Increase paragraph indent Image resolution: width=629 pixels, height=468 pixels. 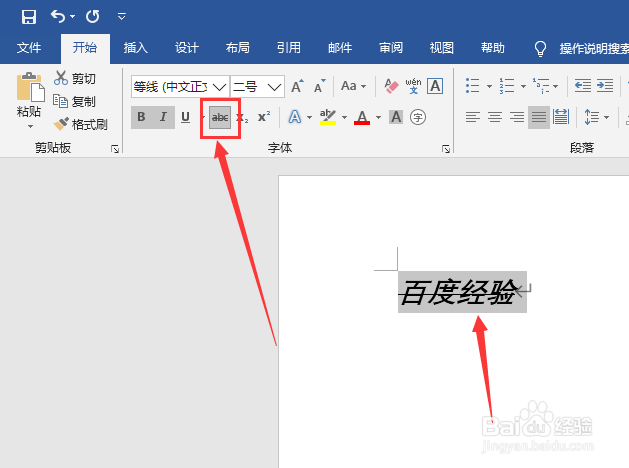click(605, 86)
